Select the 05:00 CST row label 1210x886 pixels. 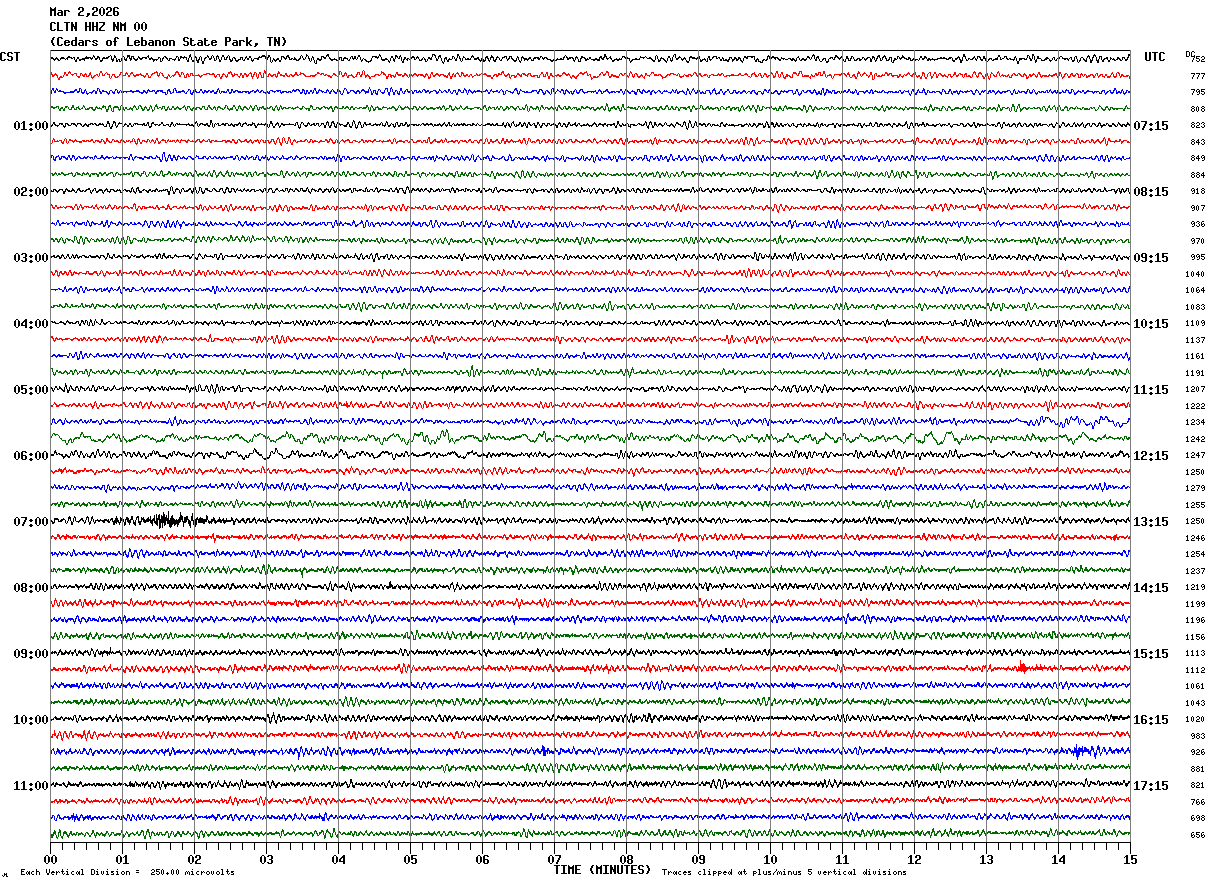click(30, 390)
